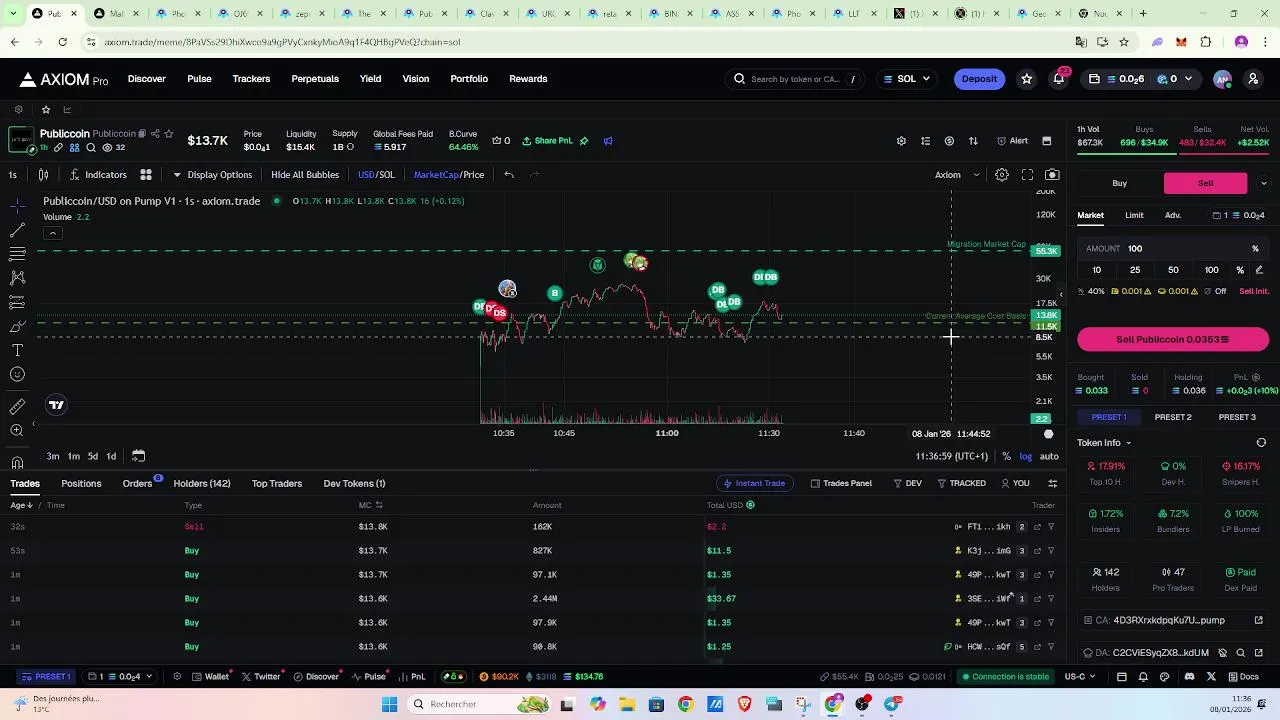The width and height of the screenshot is (1280, 720).
Task: Select the 50 percent amount preset
Action: tap(1173, 270)
